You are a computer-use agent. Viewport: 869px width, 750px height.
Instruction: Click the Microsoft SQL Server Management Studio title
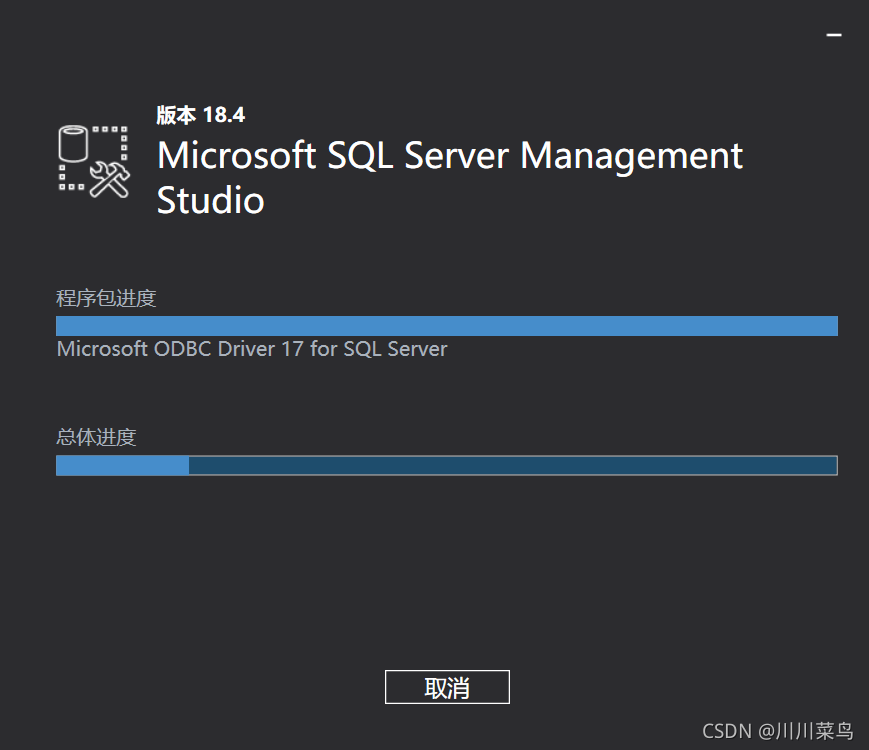coord(449,177)
